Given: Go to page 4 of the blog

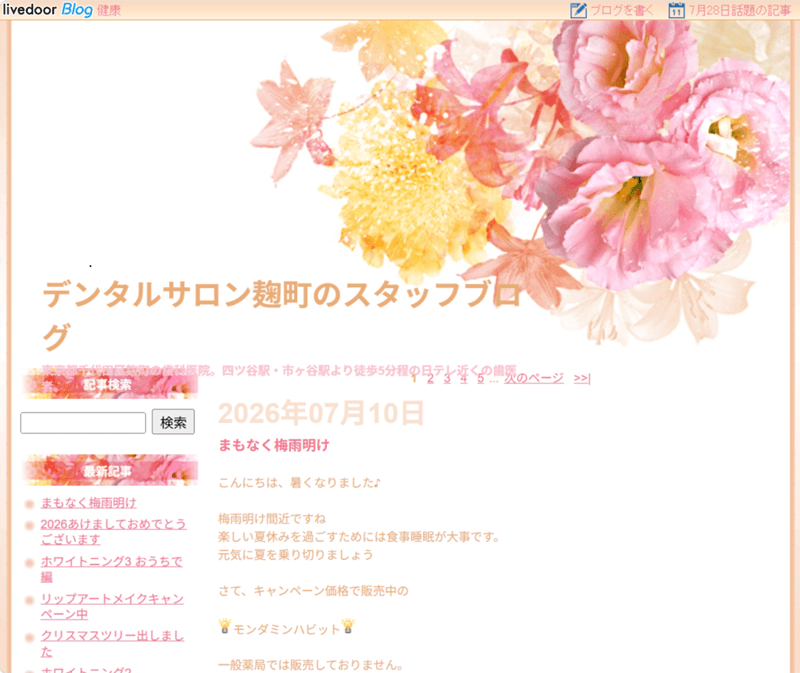Looking at the screenshot, I should point(464,379).
